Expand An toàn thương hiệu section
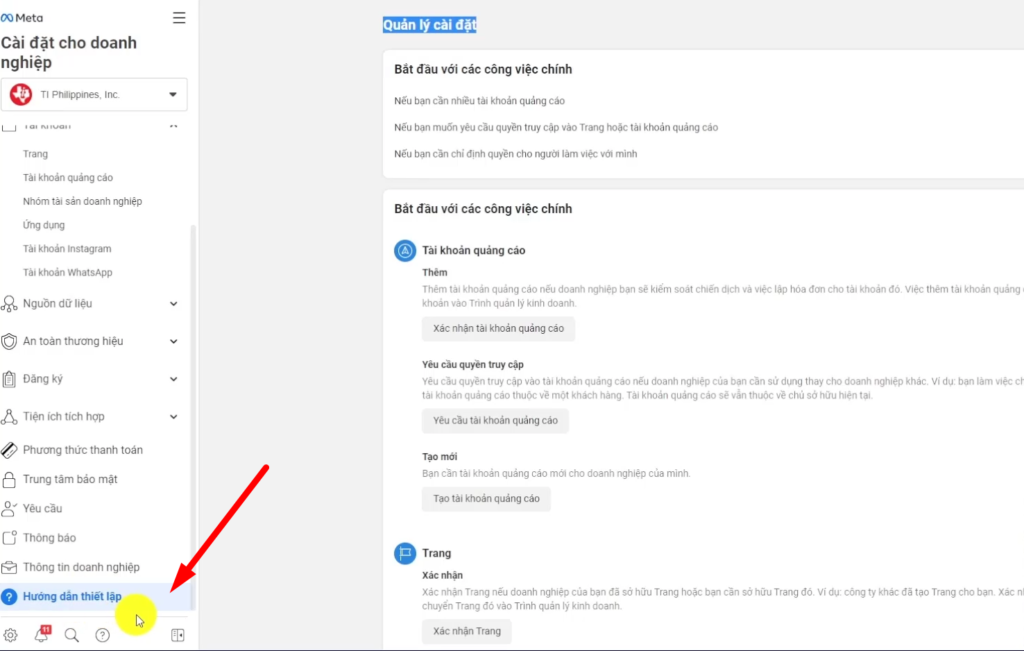The image size is (1024, 651). [89, 341]
